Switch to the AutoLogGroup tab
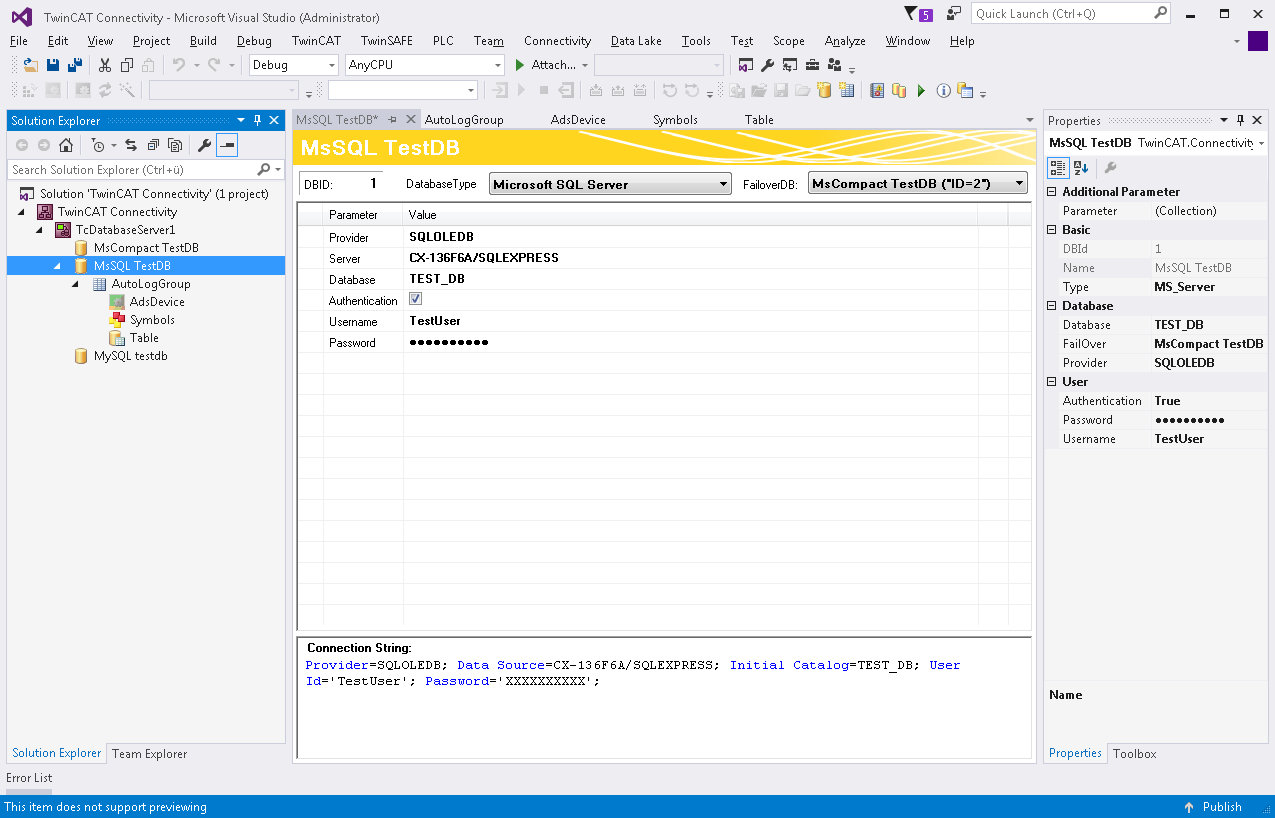 click(464, 120)
